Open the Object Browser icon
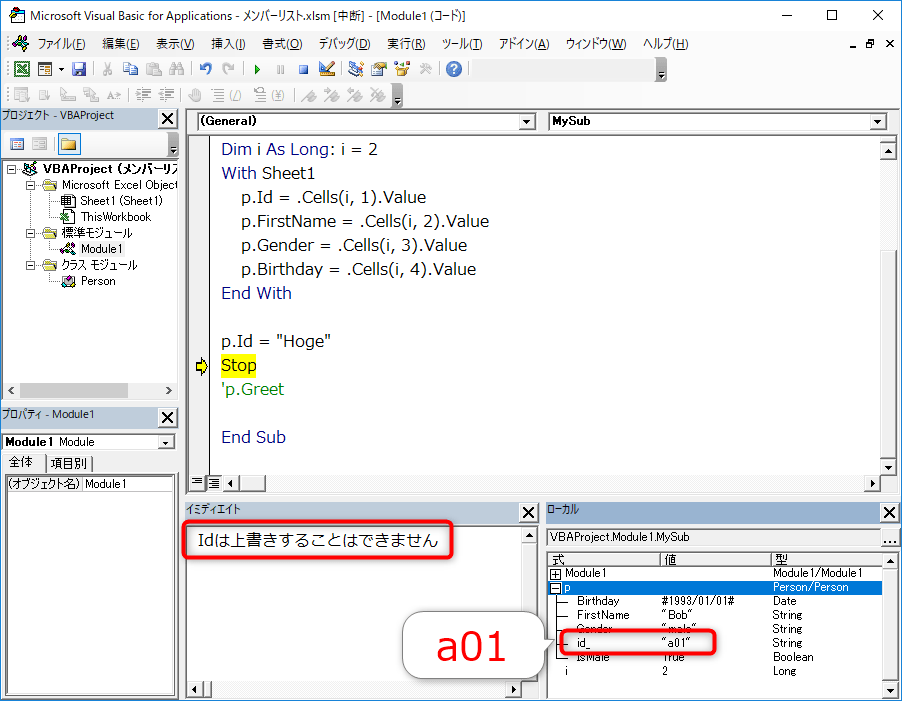 coord(400,68)
